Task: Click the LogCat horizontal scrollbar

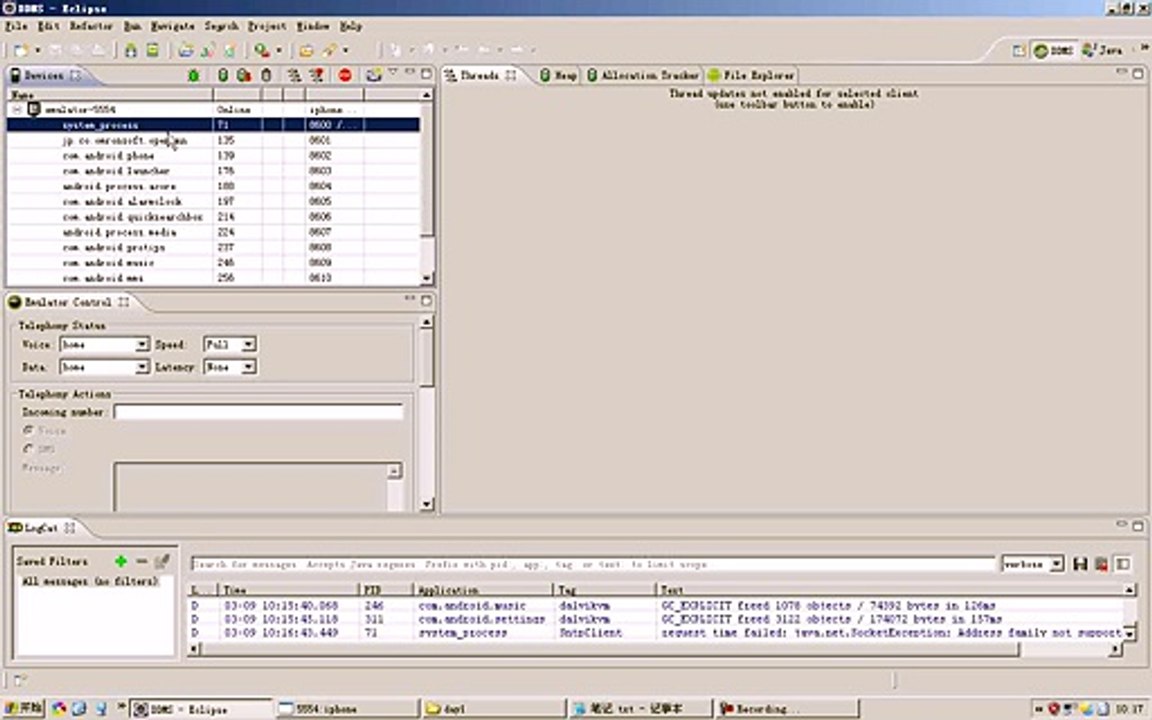Action: coord(655,649)
